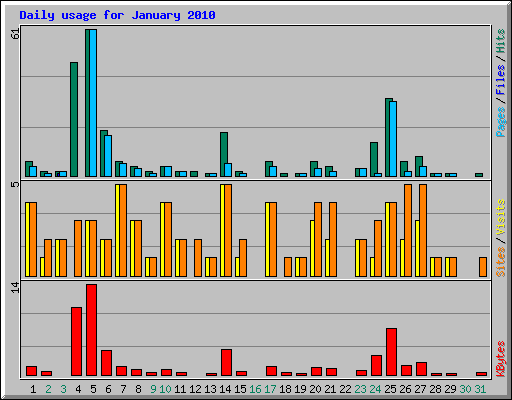Click the 'Hits' legend label
This screenshot has height=400, width=512.
tap(500, 41)
